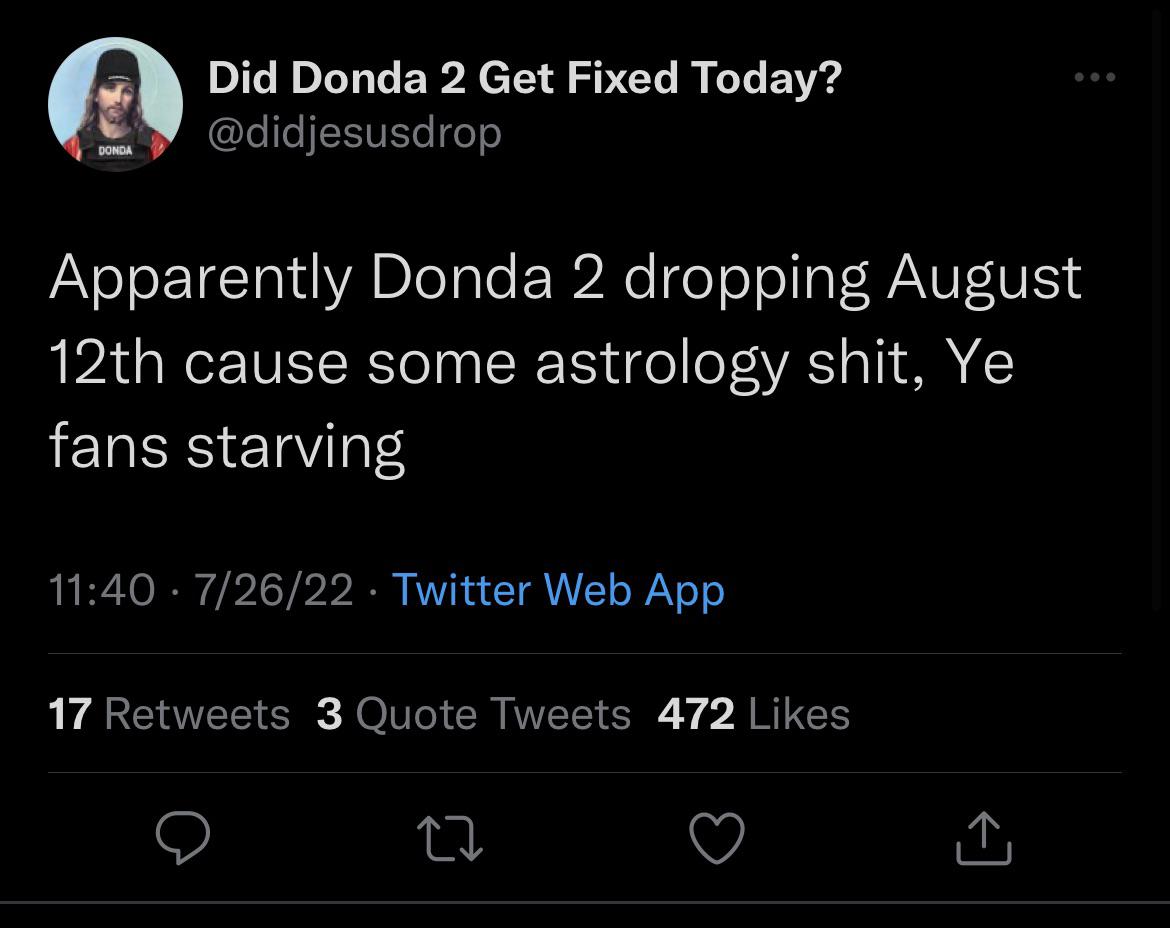View the 3 Quote Tweets list

(474, 714)
